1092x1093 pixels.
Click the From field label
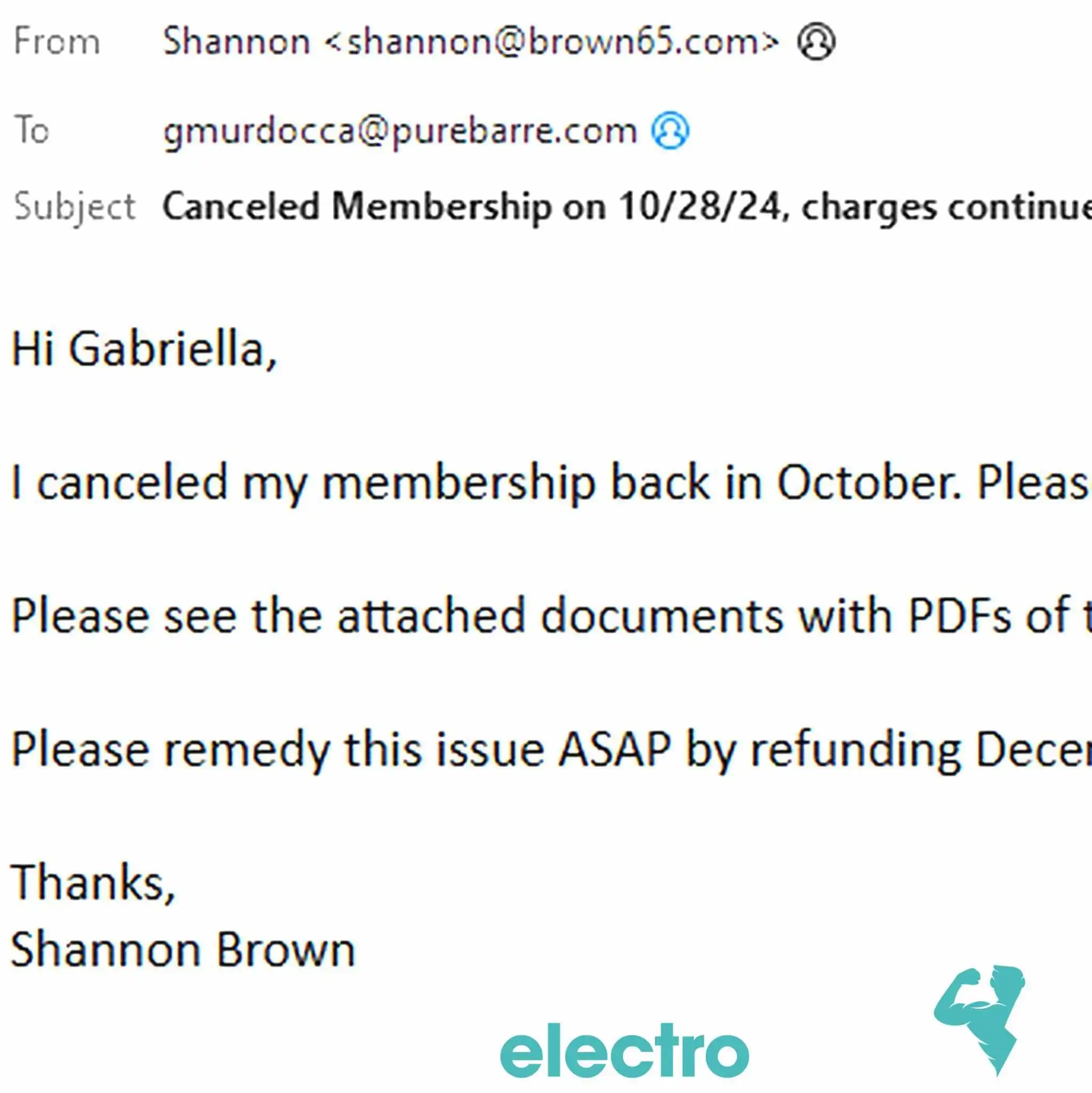(x=57, y=41)
